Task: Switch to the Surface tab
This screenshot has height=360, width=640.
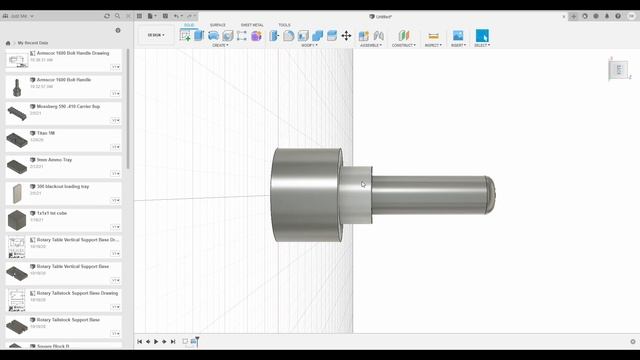Action: tap(218, 25)
